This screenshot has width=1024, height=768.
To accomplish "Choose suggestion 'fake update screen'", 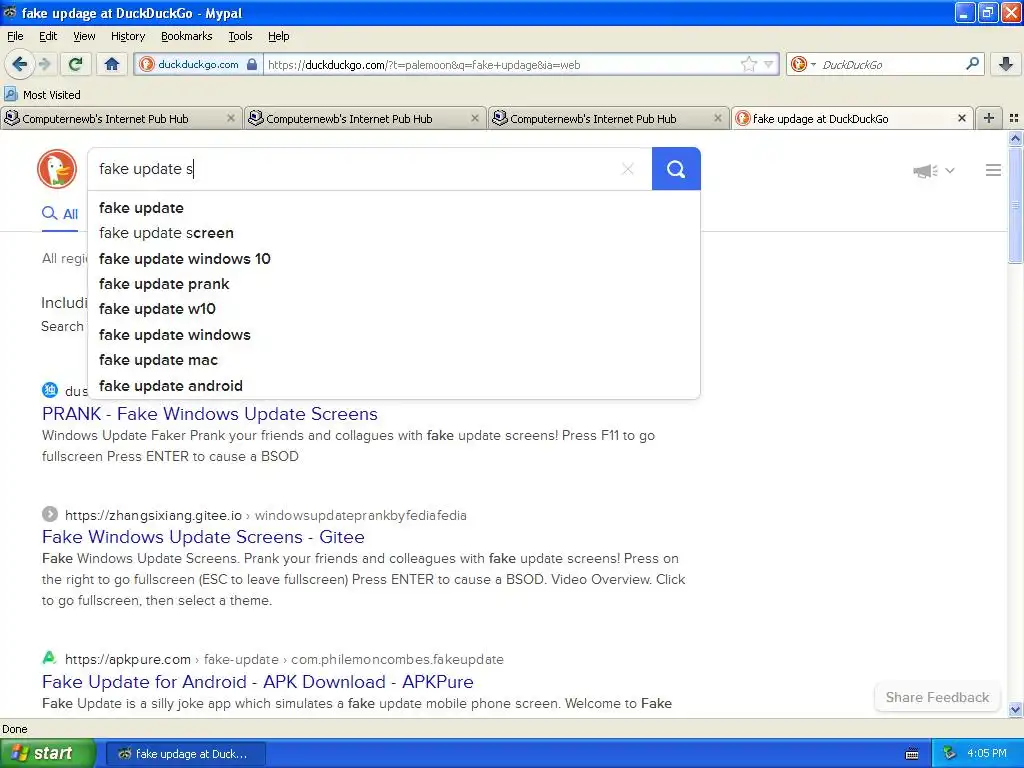I will (394, 232).
